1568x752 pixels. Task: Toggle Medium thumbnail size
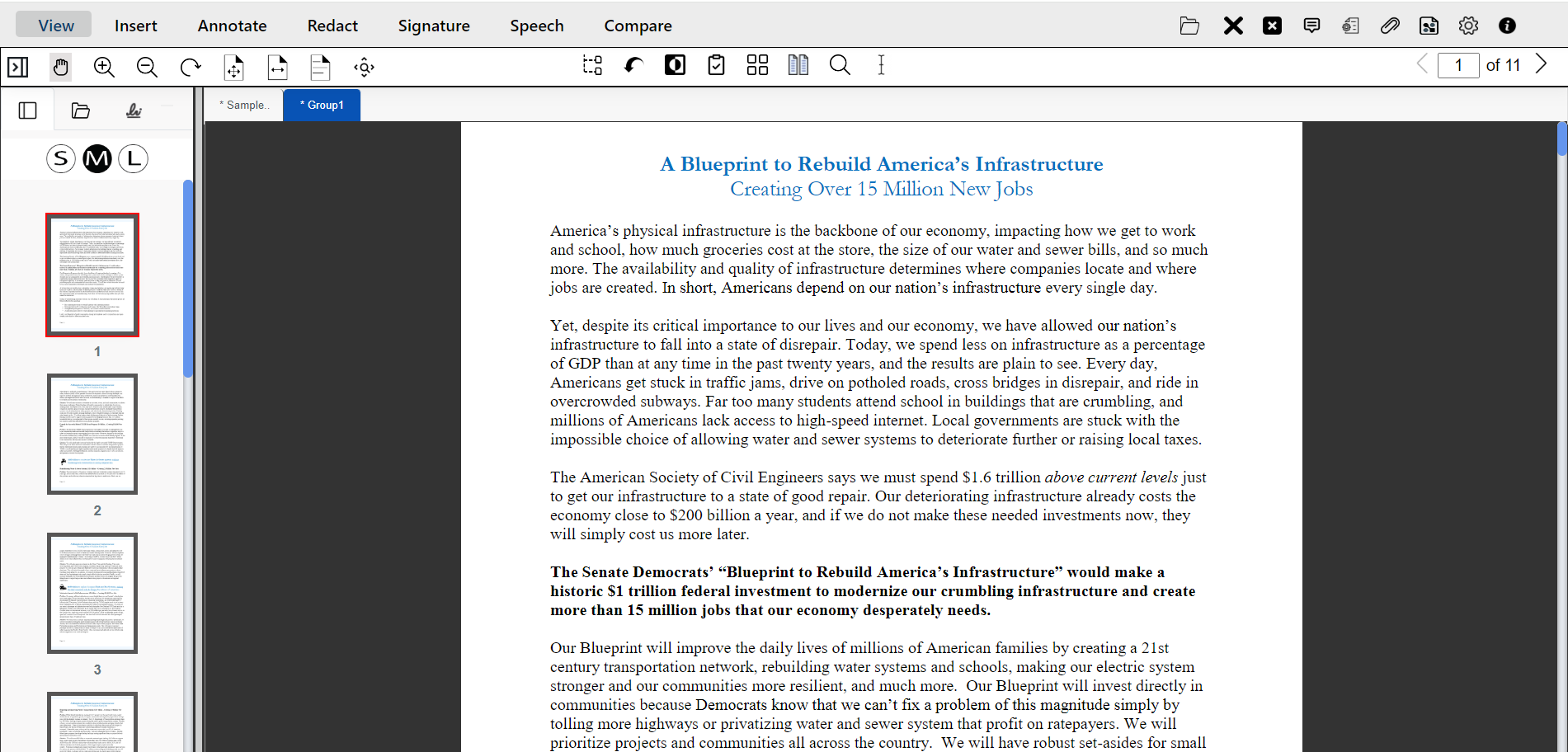97,158
